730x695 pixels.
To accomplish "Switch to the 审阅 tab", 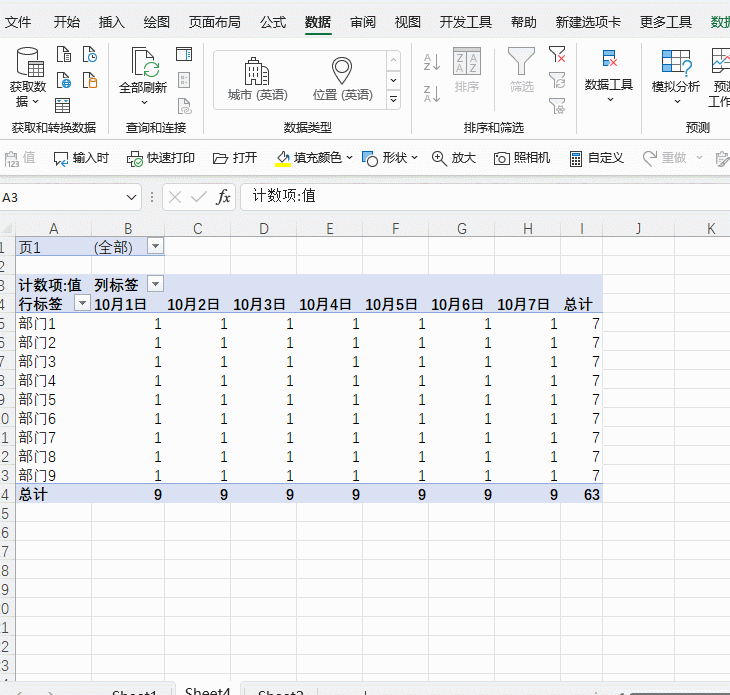I will click(x=363, y=22).
